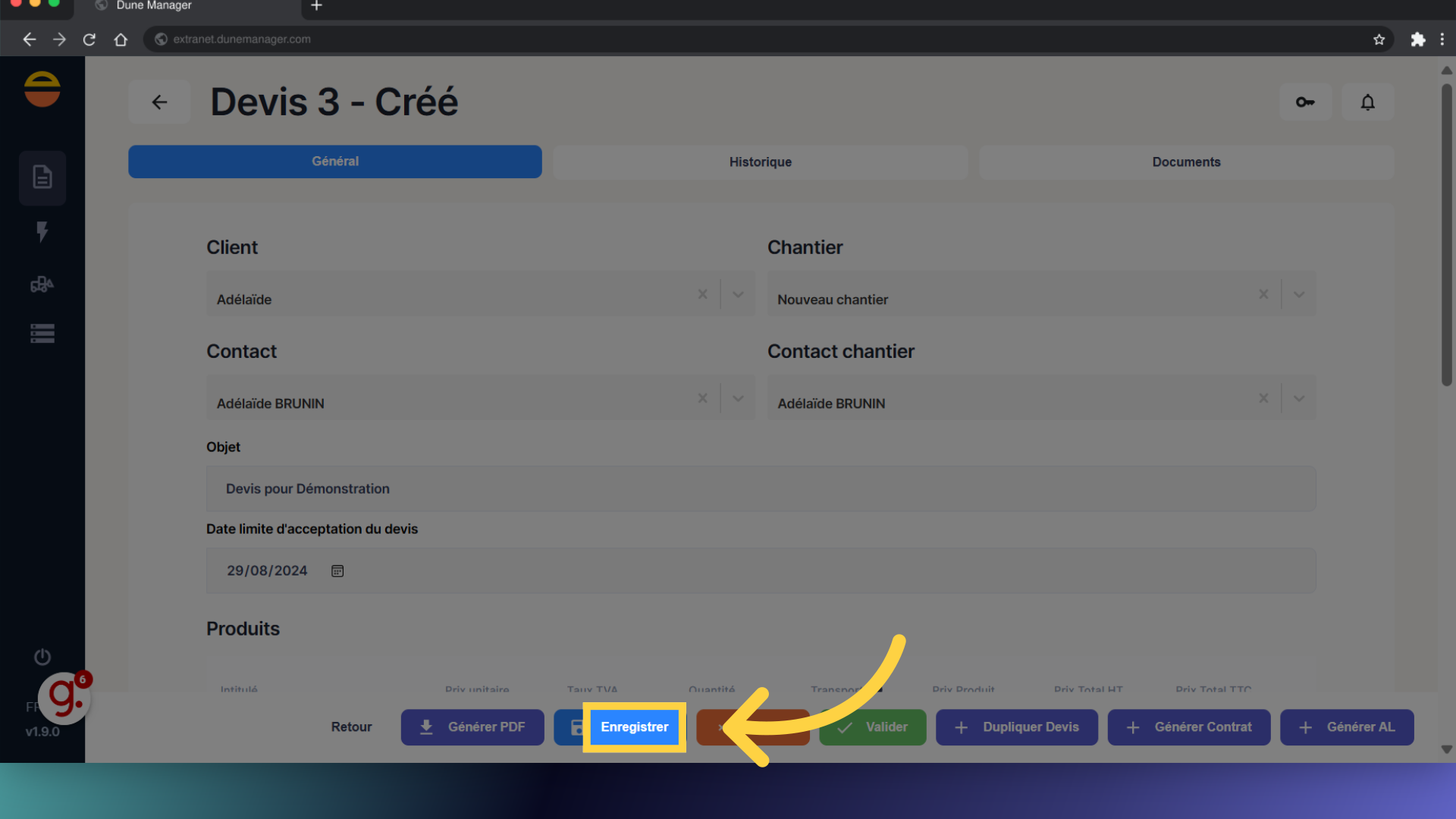Click the power logout icon
Screen dimensions: 1456x819
point(42,657)
